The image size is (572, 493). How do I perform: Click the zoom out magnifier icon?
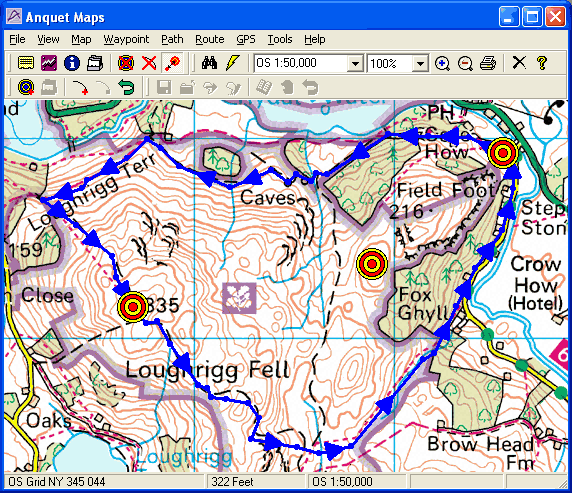[465, 63]
